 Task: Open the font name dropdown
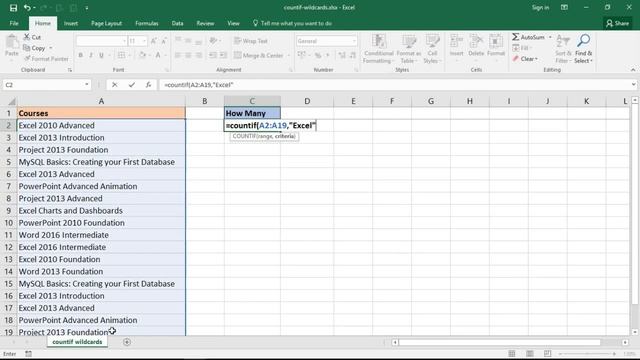coord(124,41)
